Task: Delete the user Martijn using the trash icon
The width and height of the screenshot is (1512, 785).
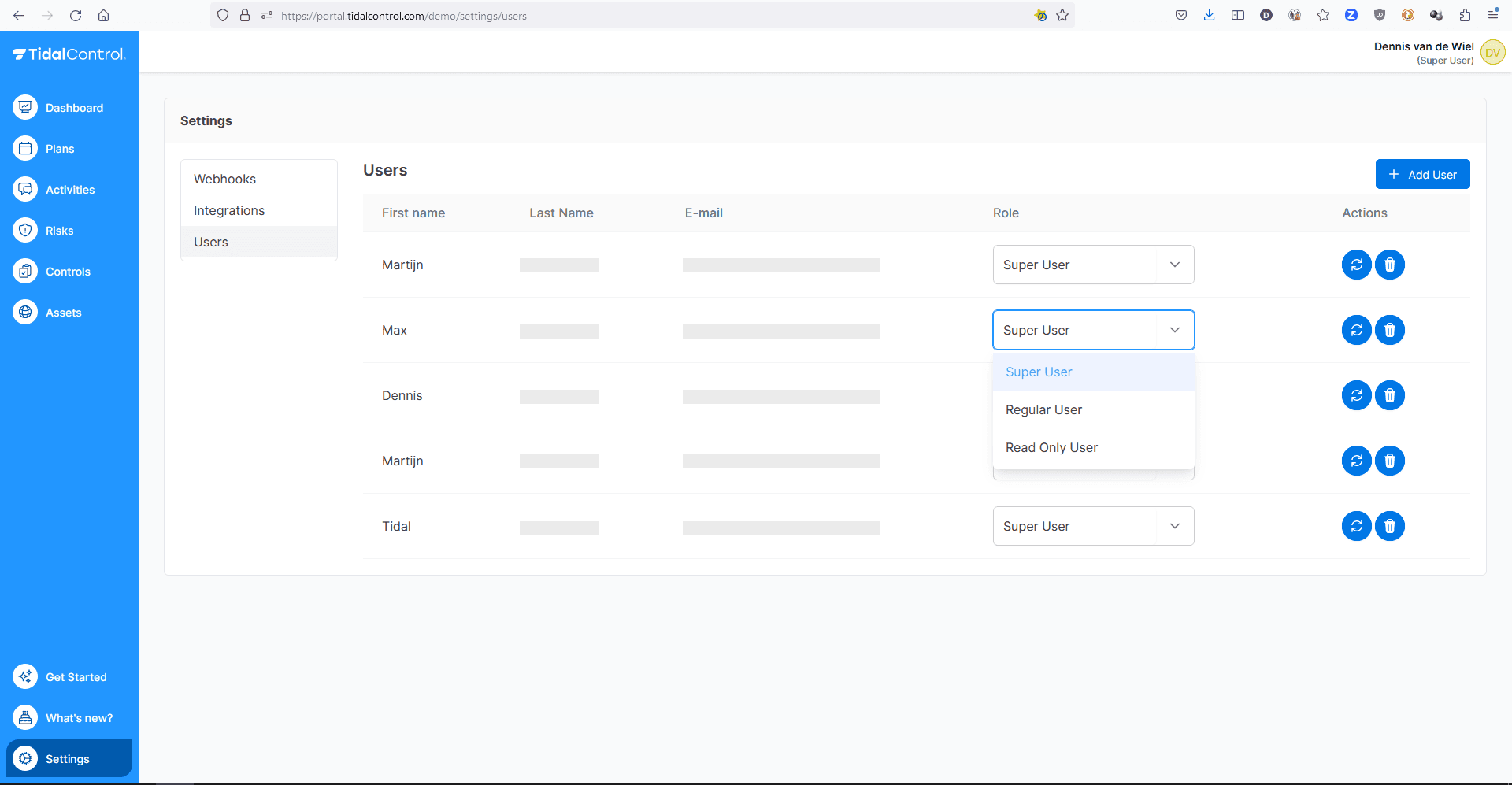Action: coord(1389,265)
